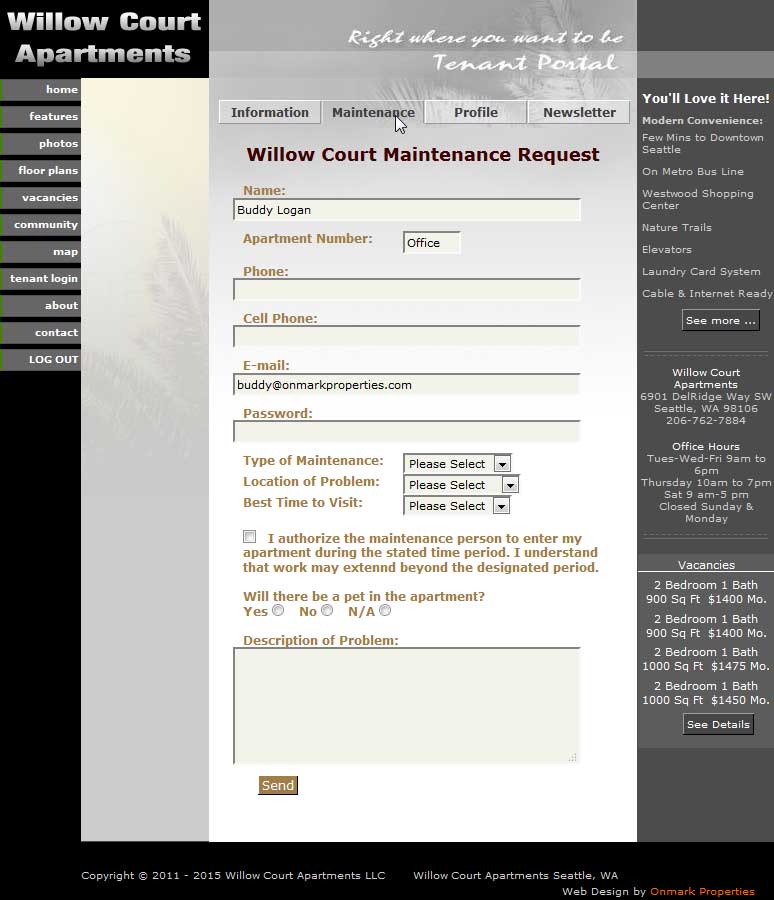This screenshot has width=774, height=900.
Task: Click the copyright 2011 - 2015 footer text
Action: (x=233, y=875)
